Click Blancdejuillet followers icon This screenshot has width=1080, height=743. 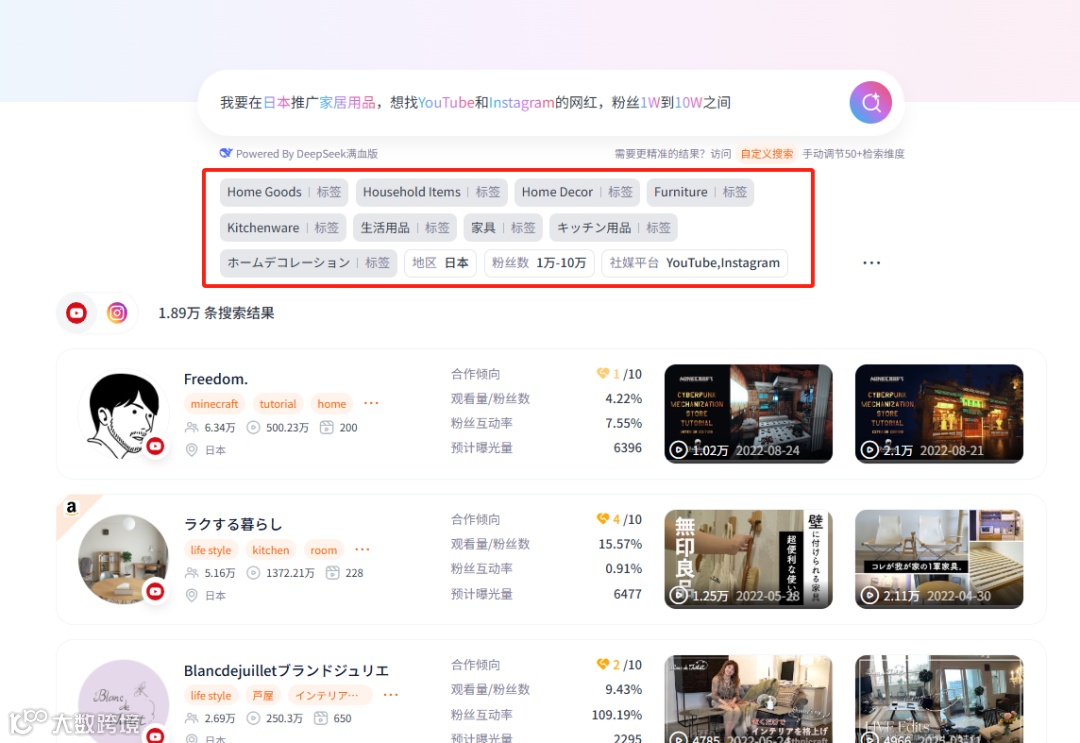pos(191,718)
